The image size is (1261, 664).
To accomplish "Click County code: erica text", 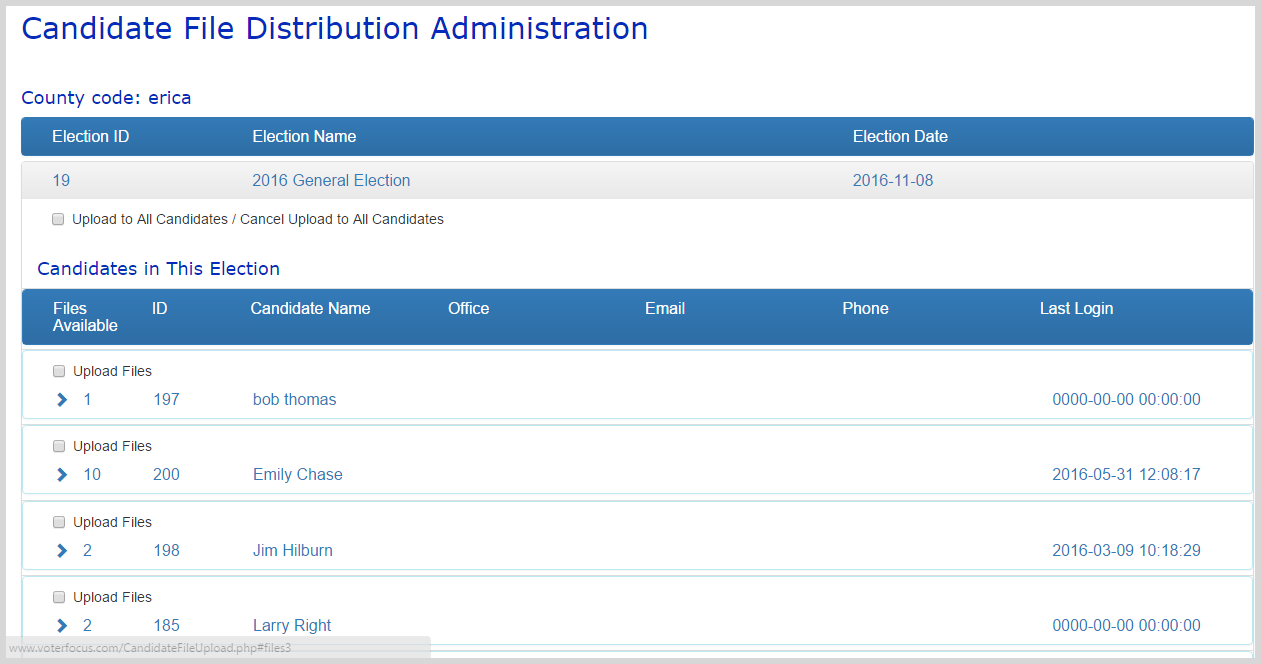I will point(106,98).
